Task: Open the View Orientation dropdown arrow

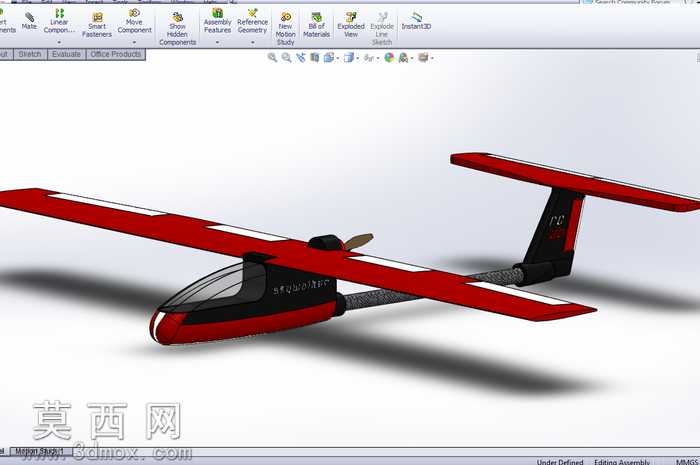Action: [337, 58]
